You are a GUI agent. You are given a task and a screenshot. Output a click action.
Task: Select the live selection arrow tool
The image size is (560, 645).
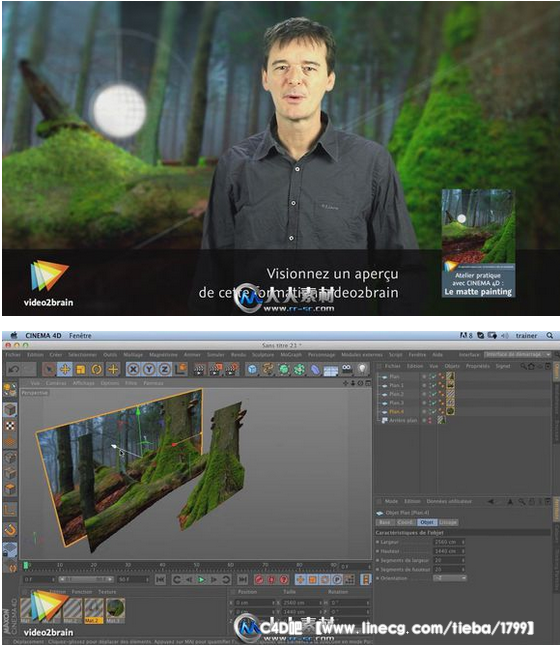[49, 369]
